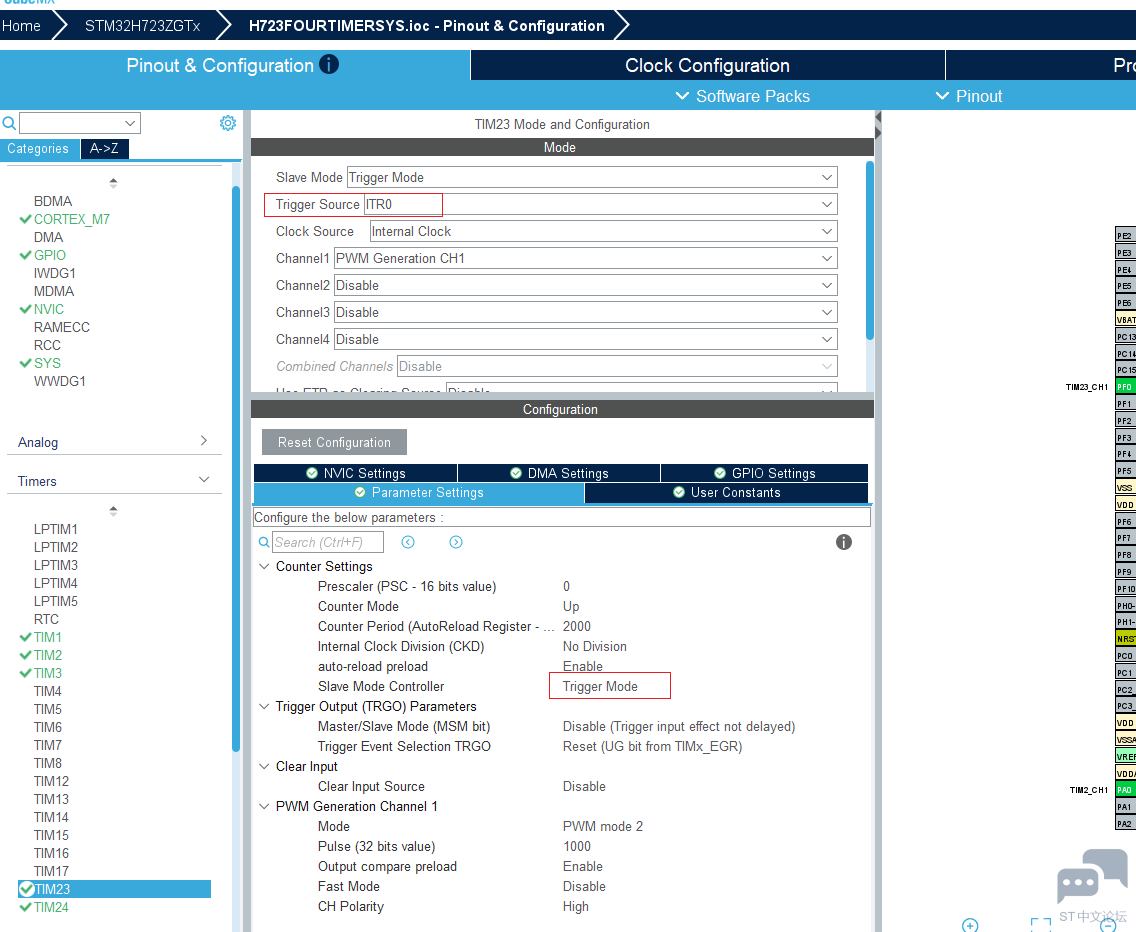Go to Home breadcrumb
The height and width of the screenshot is (932, 1136).
click(22, 26)
